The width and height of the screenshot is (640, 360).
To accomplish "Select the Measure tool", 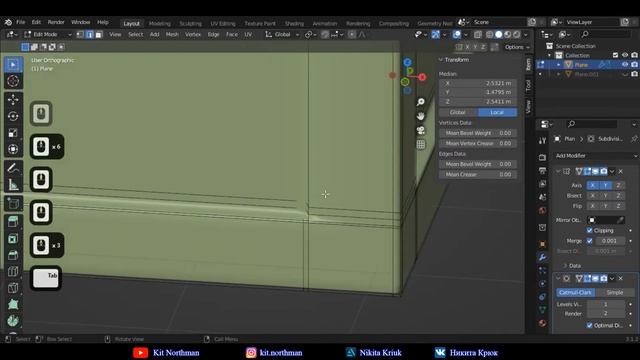I will (13, 184).
